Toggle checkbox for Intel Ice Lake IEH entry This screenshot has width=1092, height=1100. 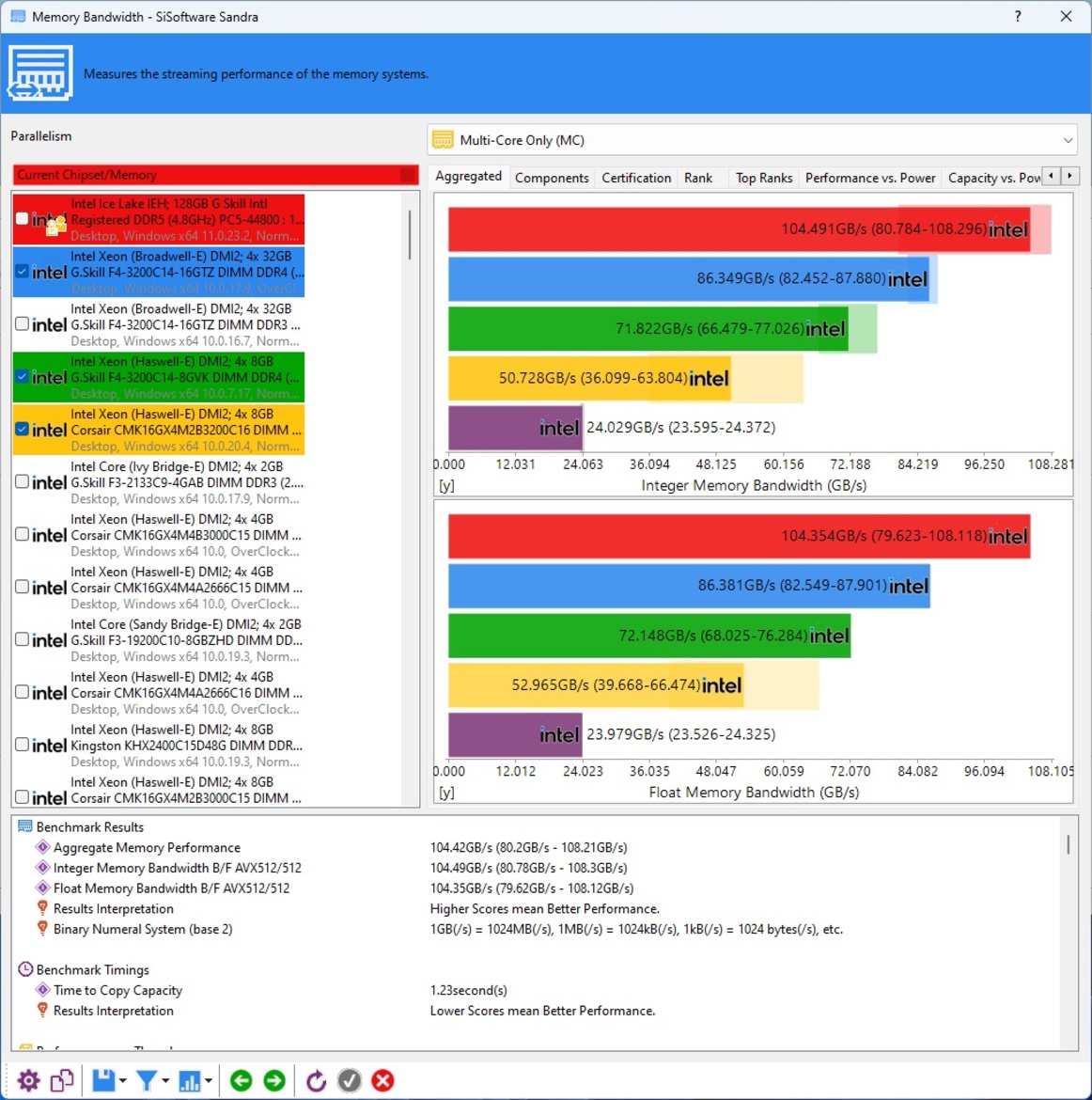pos(22,219)
